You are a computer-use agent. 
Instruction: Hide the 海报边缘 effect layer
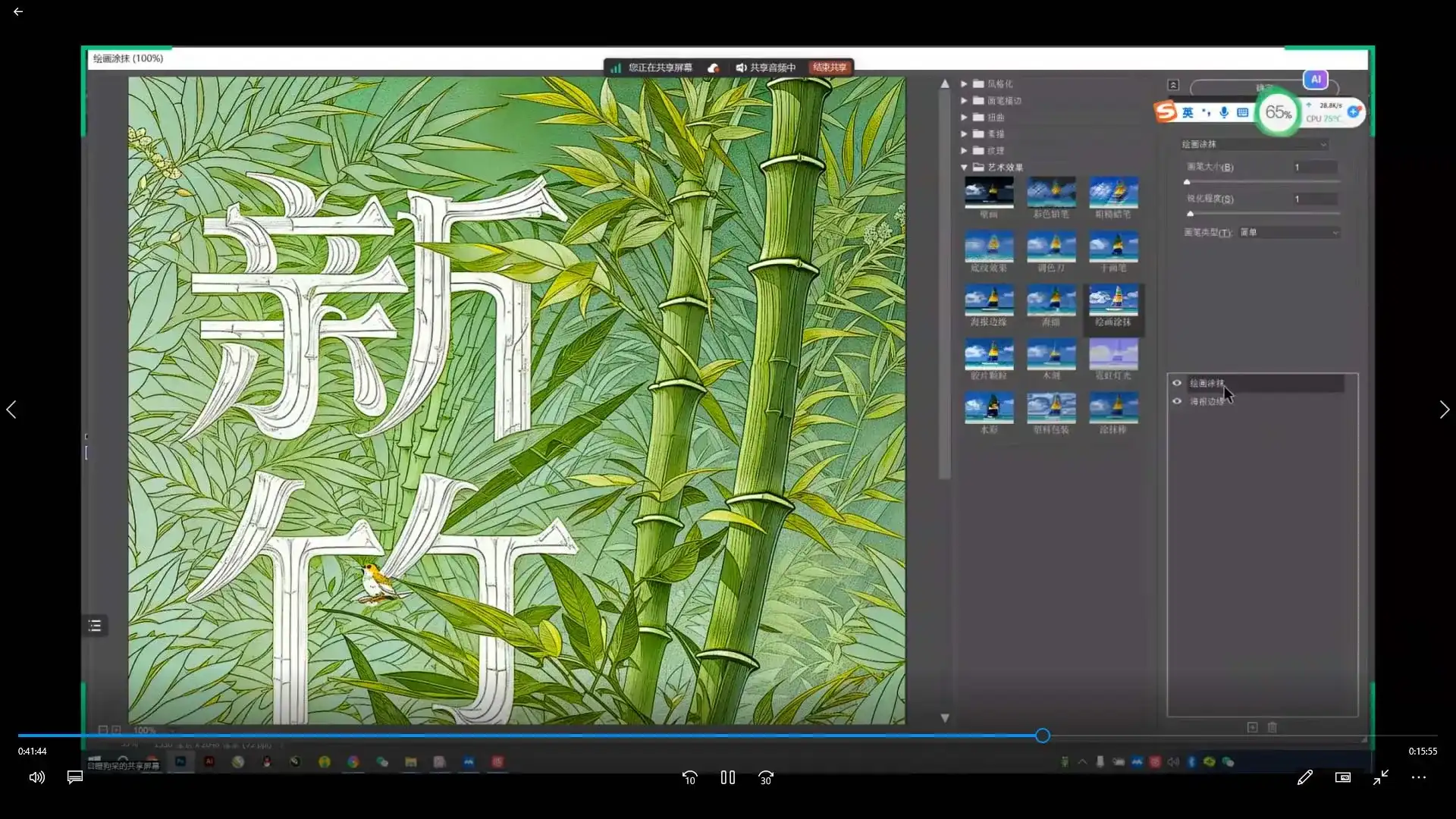(x=1176, y=401)
